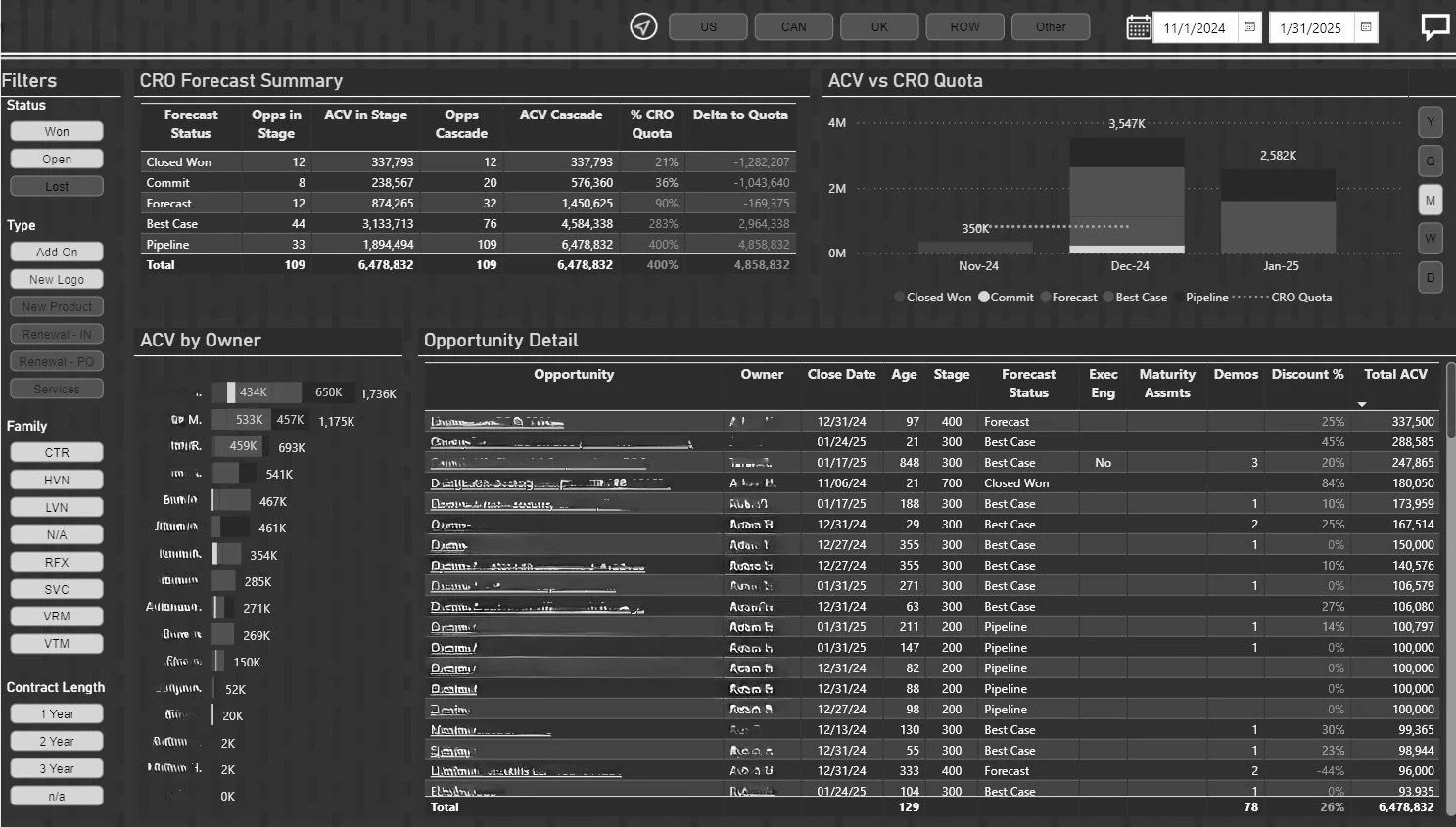This screenshot has width=1456, height=827.
Task: Click the Closed Won legend marker
Action: tap(899, 297)
